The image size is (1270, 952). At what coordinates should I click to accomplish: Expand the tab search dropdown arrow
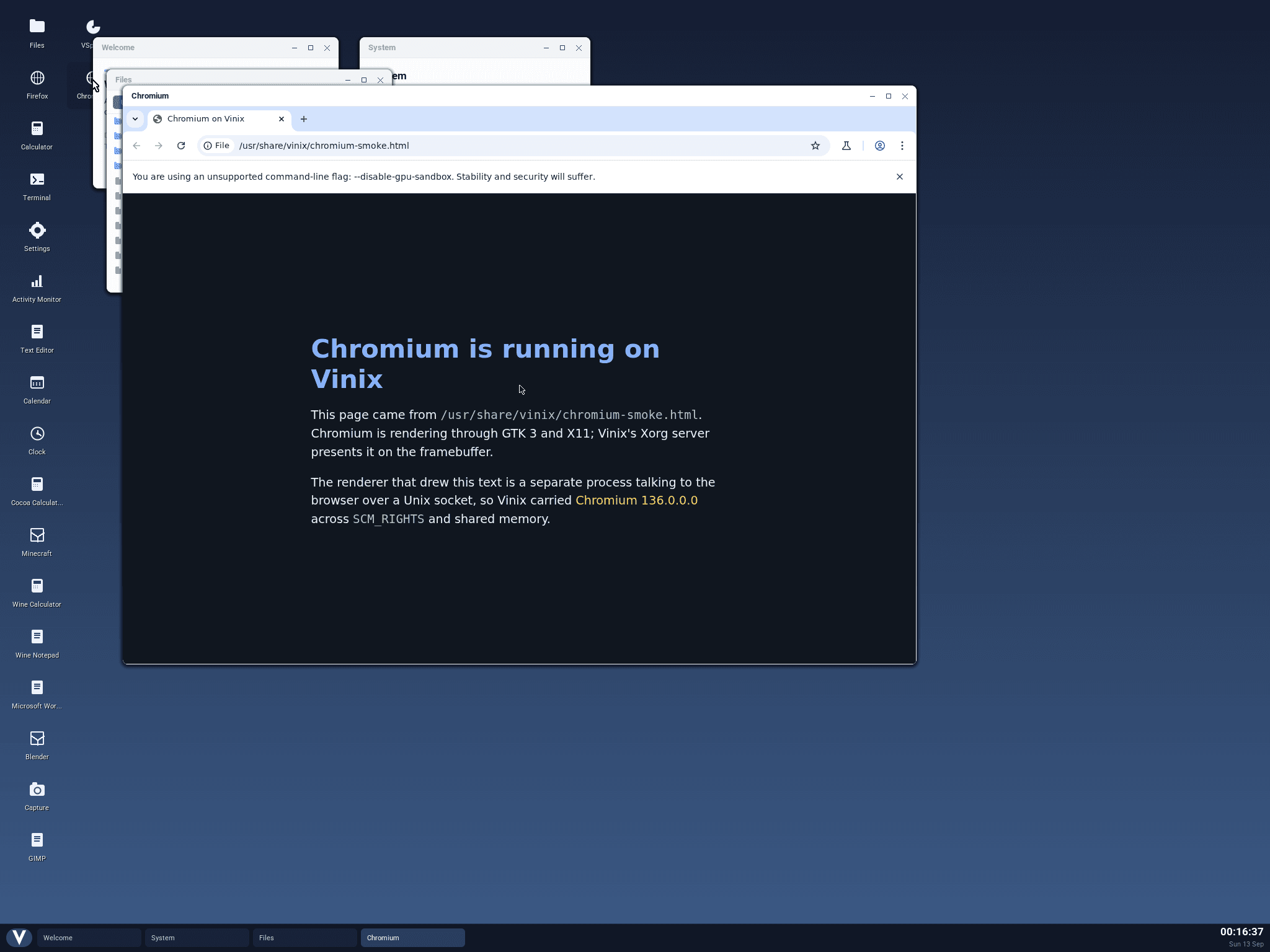tap(135, 119)
